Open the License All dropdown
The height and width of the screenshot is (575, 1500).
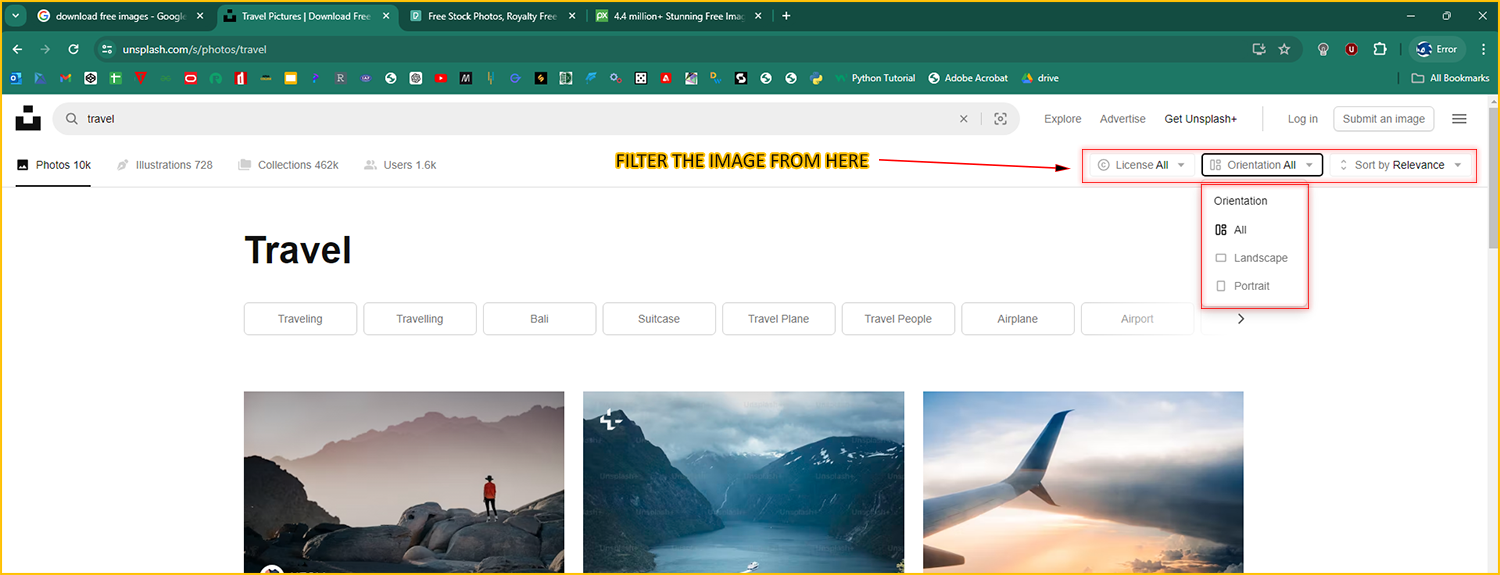(1141, 165)
